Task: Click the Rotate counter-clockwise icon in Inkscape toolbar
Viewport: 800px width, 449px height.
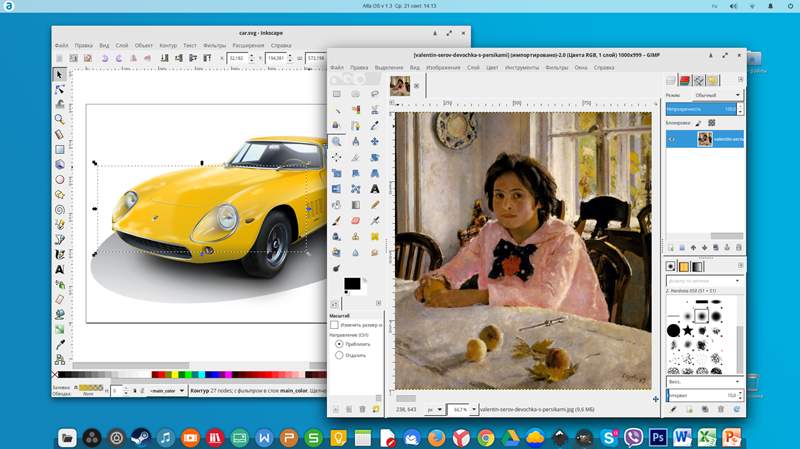Action: pyautogui.click(x=105, y=58)
